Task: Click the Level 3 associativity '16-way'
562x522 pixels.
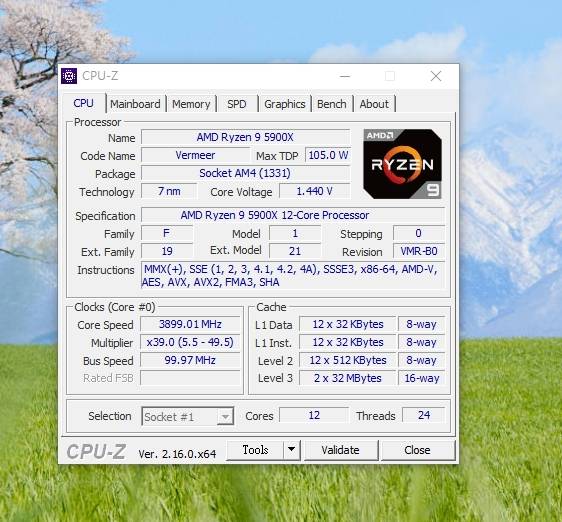Action: pos(422,378)
